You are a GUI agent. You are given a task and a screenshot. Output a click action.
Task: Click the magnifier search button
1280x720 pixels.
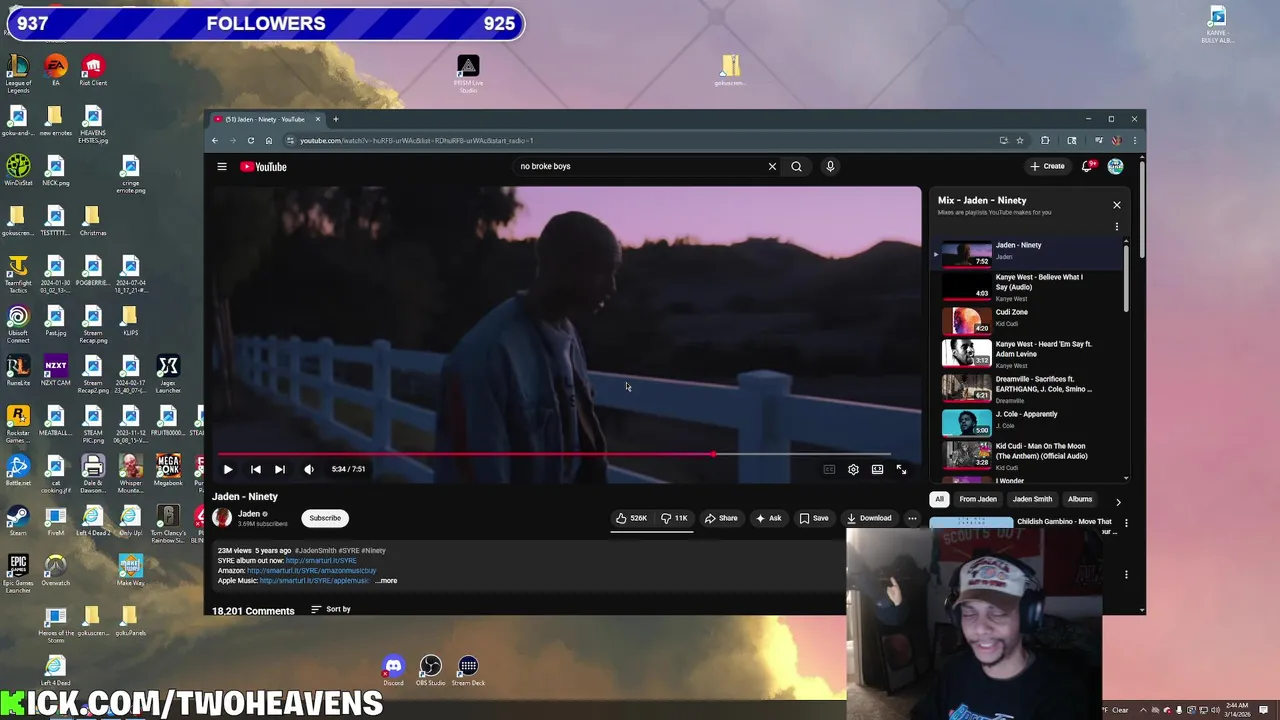(796, 166)
